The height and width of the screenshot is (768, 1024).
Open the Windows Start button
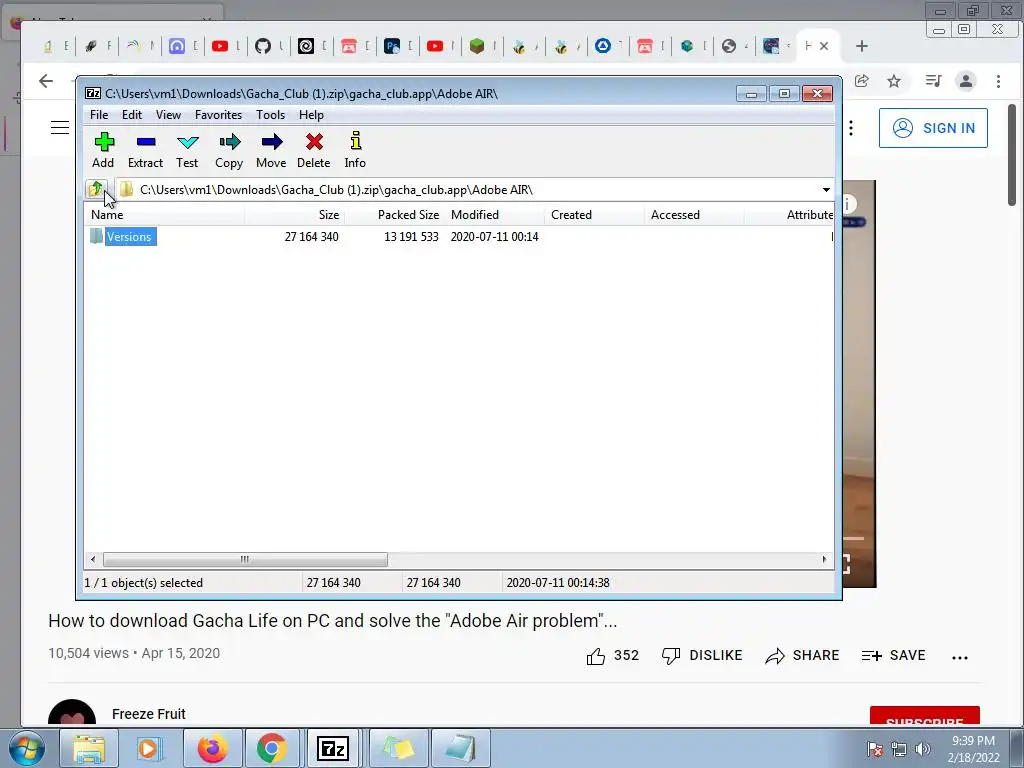26,748
